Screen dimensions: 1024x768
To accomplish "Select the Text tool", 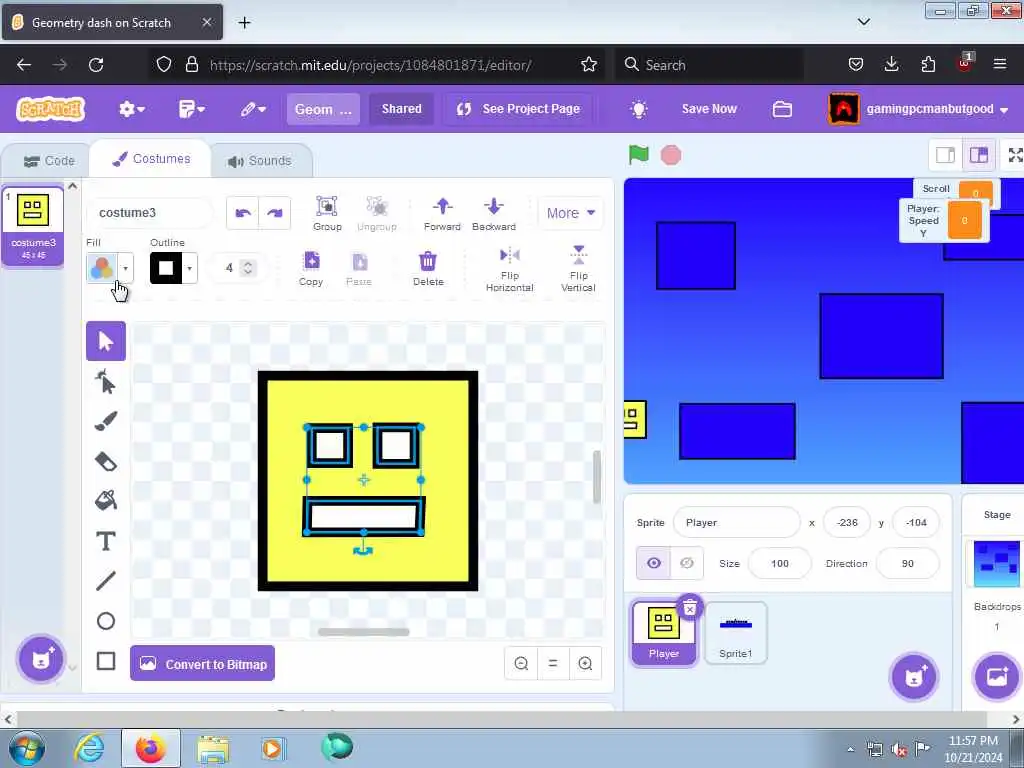I will (x=106, y=541).
